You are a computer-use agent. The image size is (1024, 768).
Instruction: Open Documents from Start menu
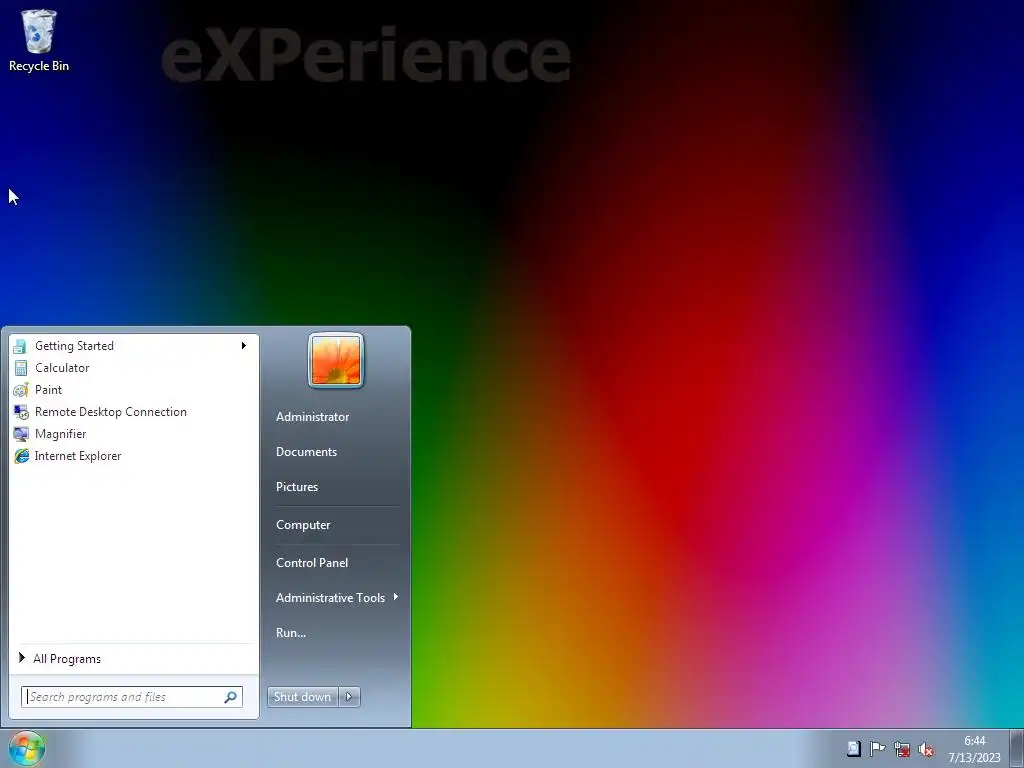pos(306,452)
